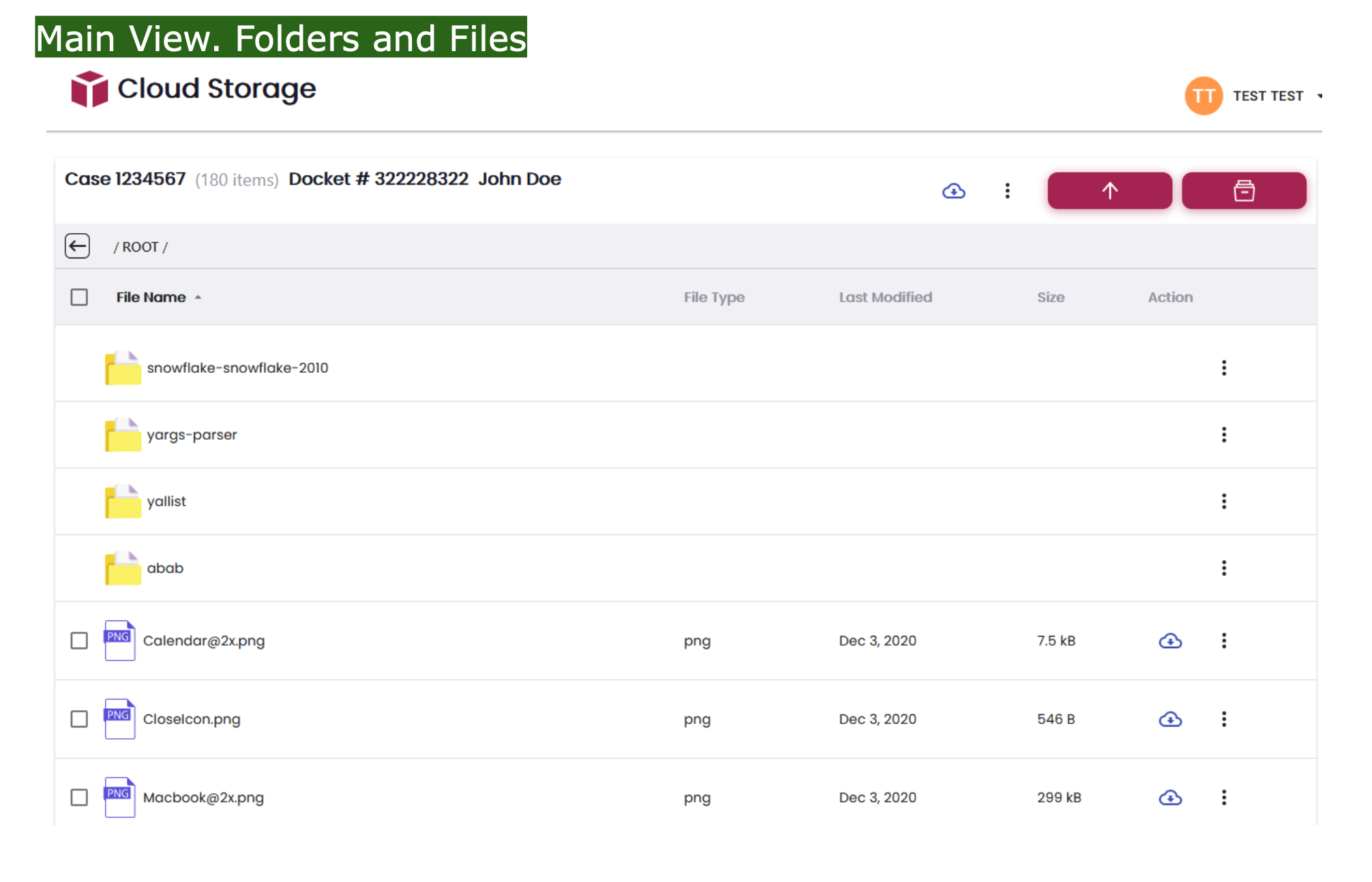Viewport: 1372px width, 882px height.
Task: Open three-dot menu for Macbook@2x.png
Action: [x=1224, y=797]
